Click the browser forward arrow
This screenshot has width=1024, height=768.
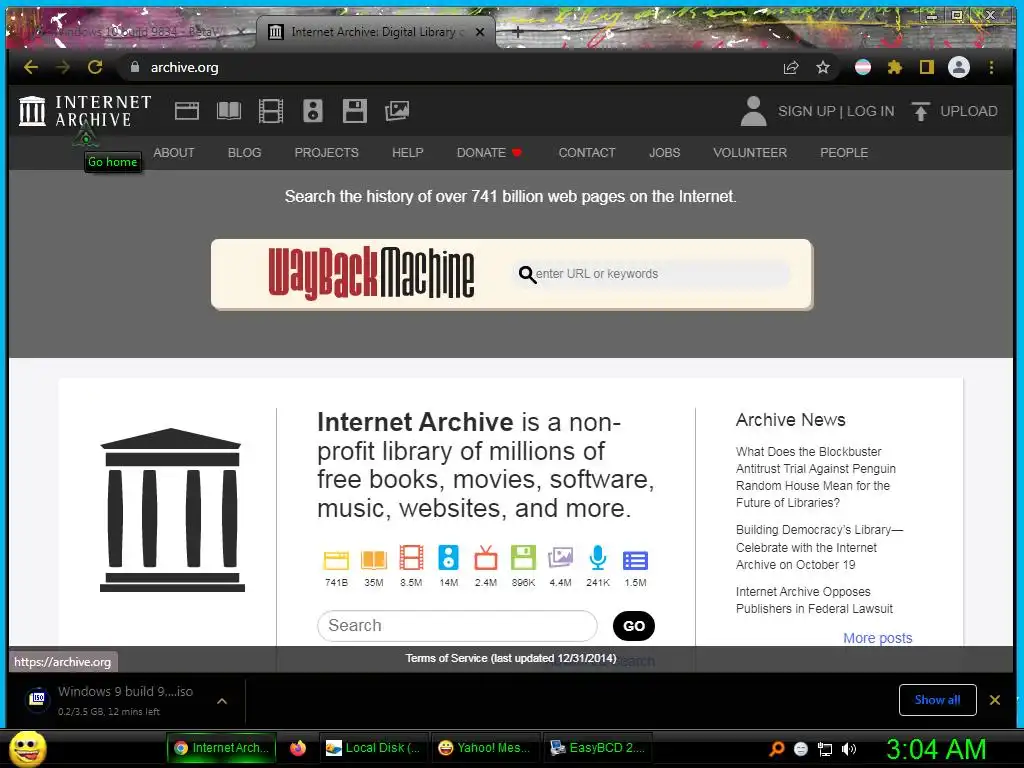click(x=63, y=67)
